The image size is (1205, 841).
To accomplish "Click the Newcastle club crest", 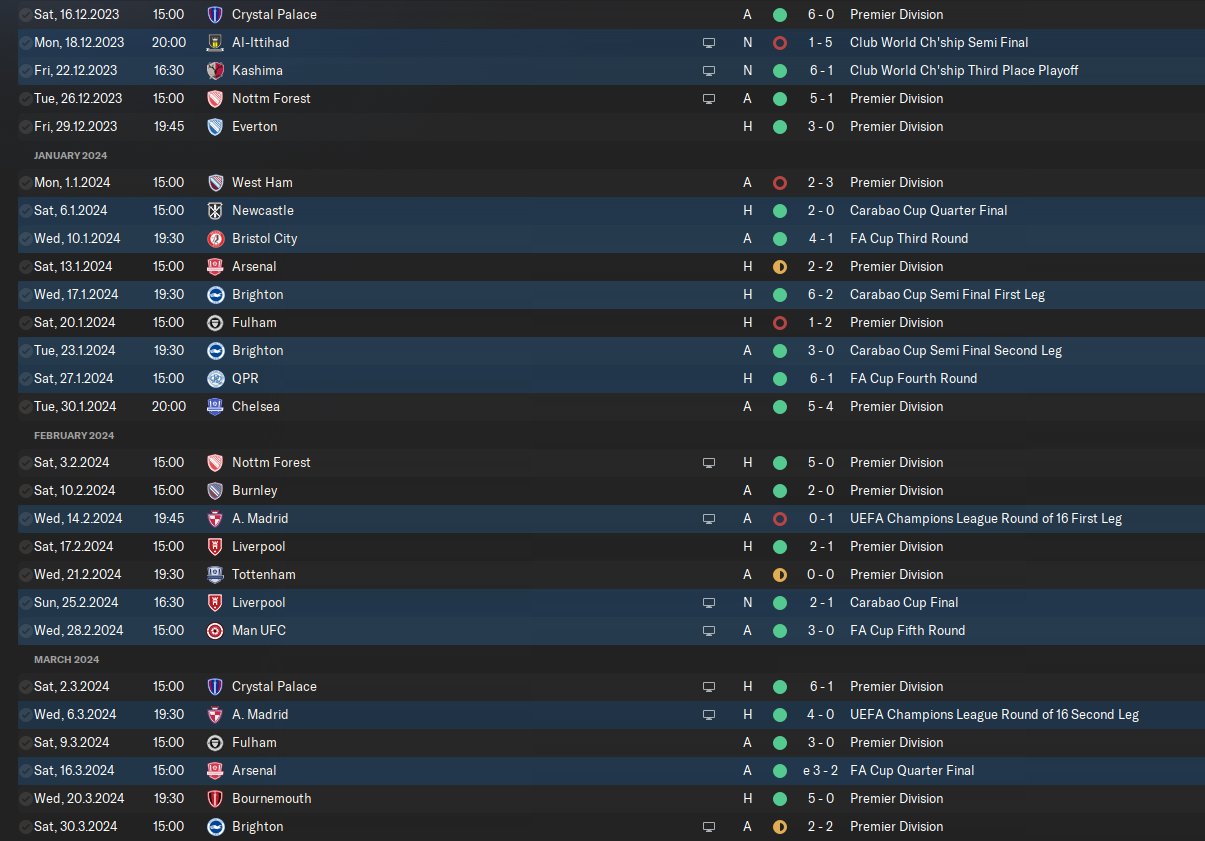I will (x=215, y=211).
